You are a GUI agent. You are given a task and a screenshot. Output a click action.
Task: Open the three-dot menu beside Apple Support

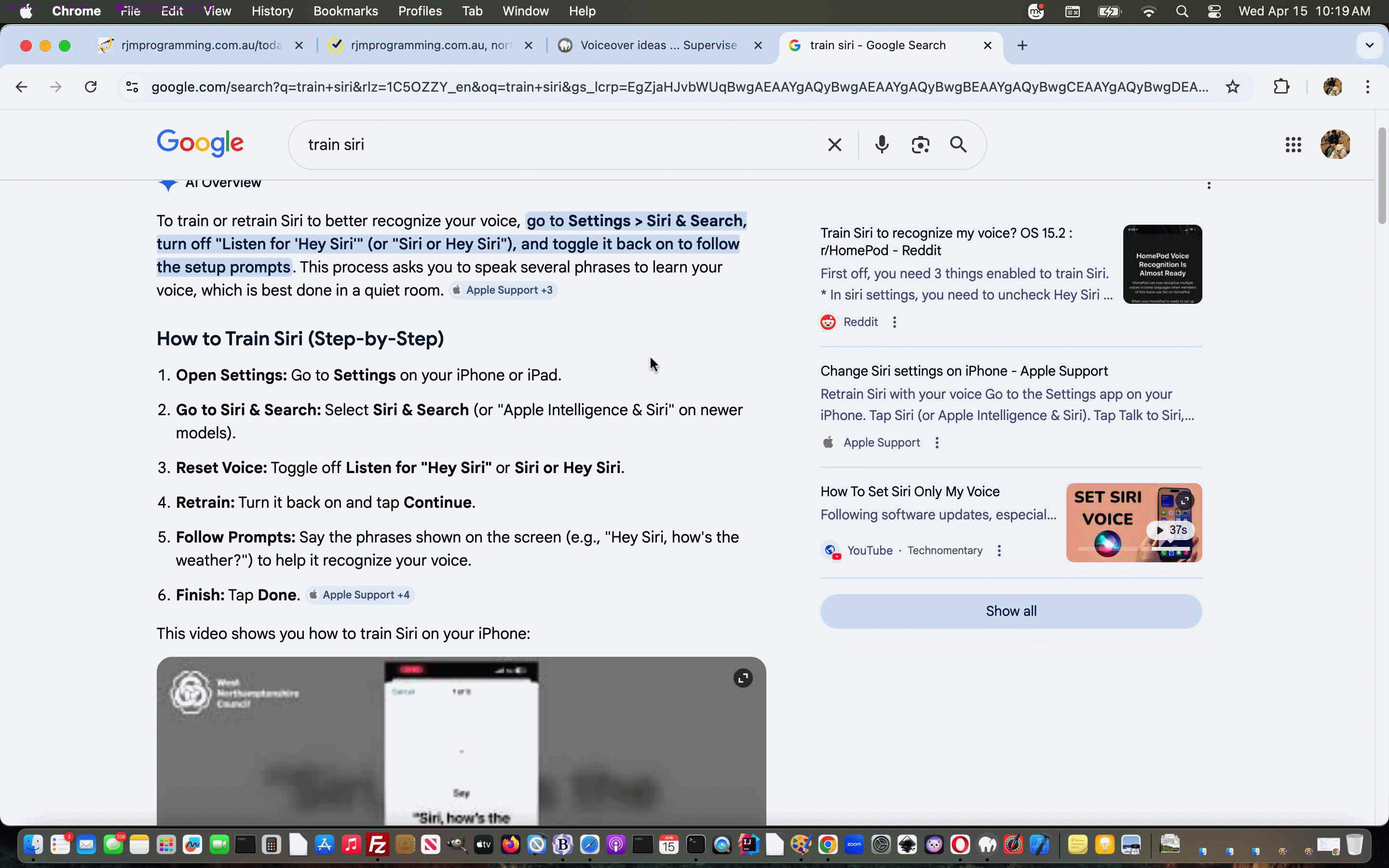[936, 443]
